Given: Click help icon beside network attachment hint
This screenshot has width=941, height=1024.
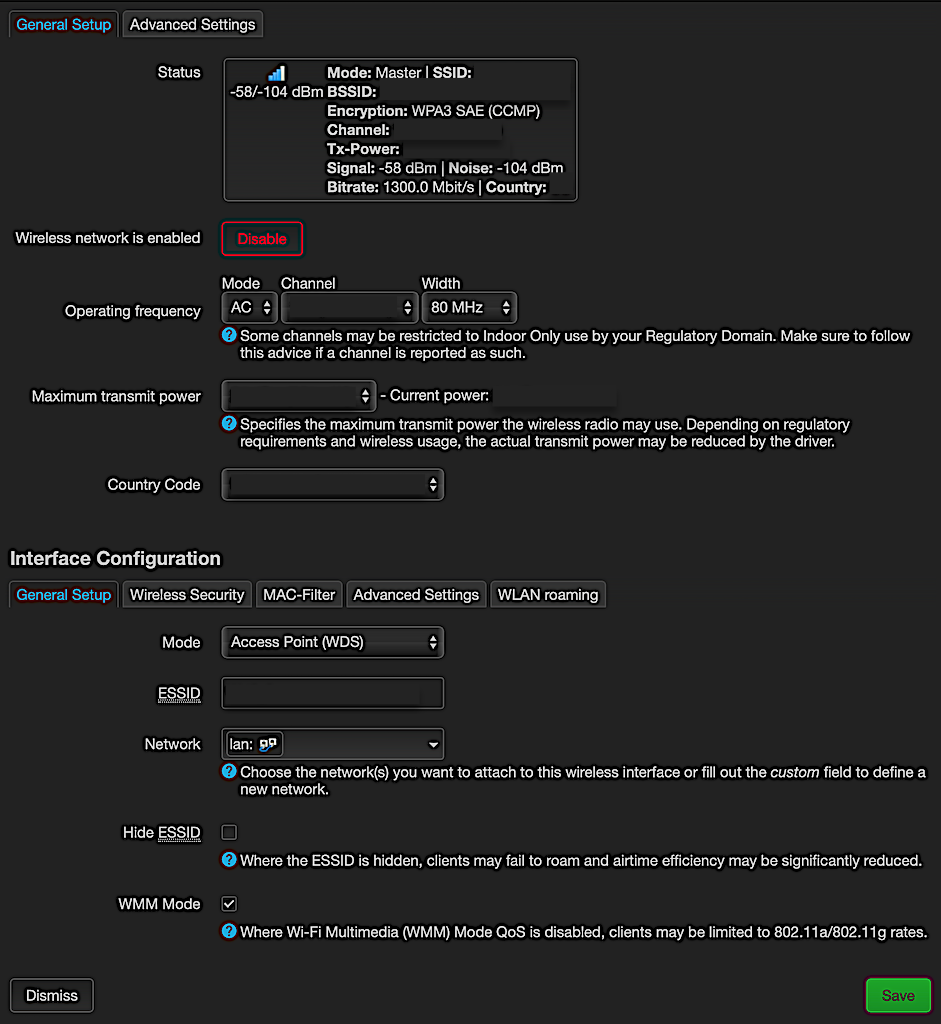Looking at the screenshot, I should click(x=229, y=772).
